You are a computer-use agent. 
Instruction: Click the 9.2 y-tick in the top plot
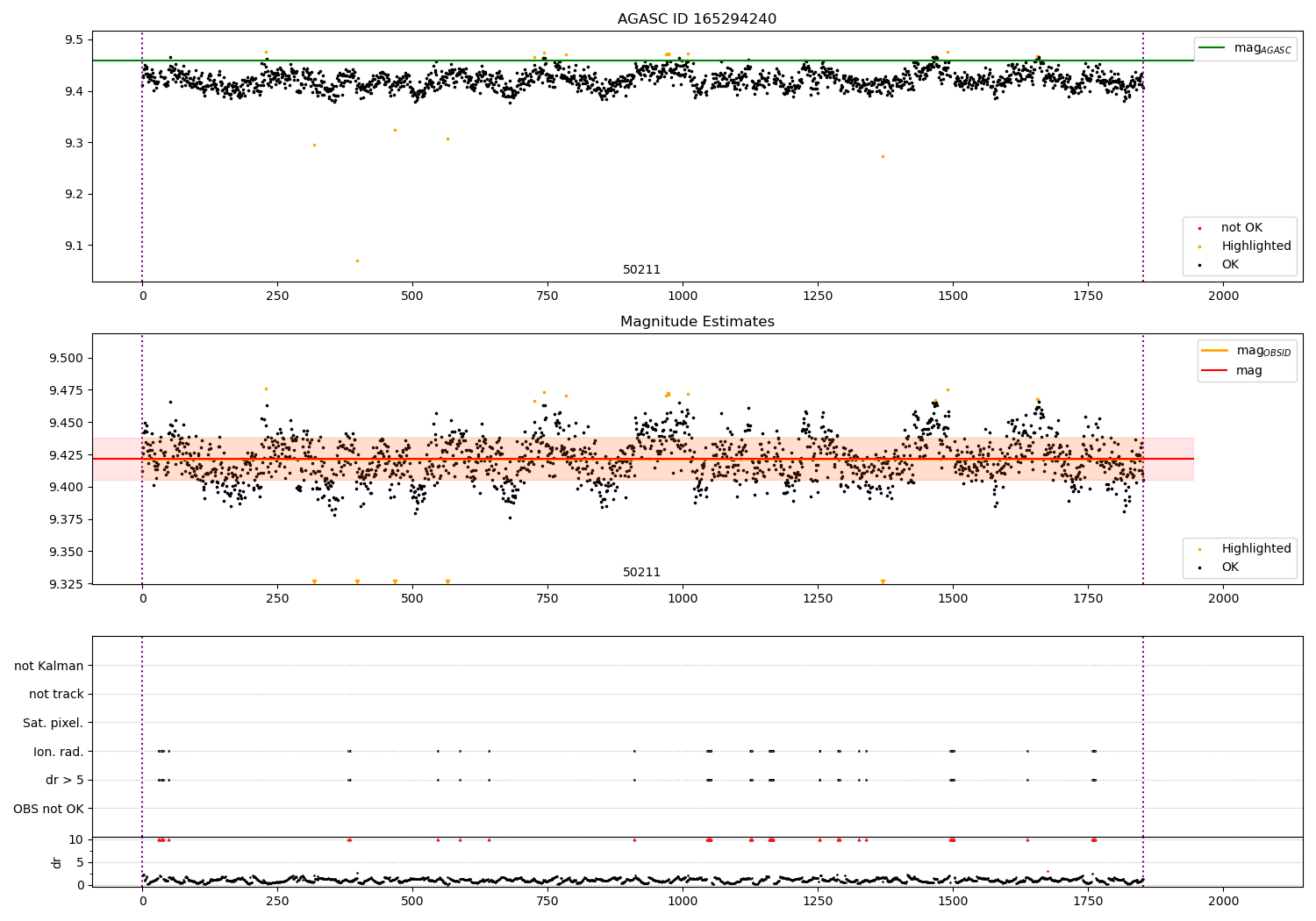(x=74, y=195)
